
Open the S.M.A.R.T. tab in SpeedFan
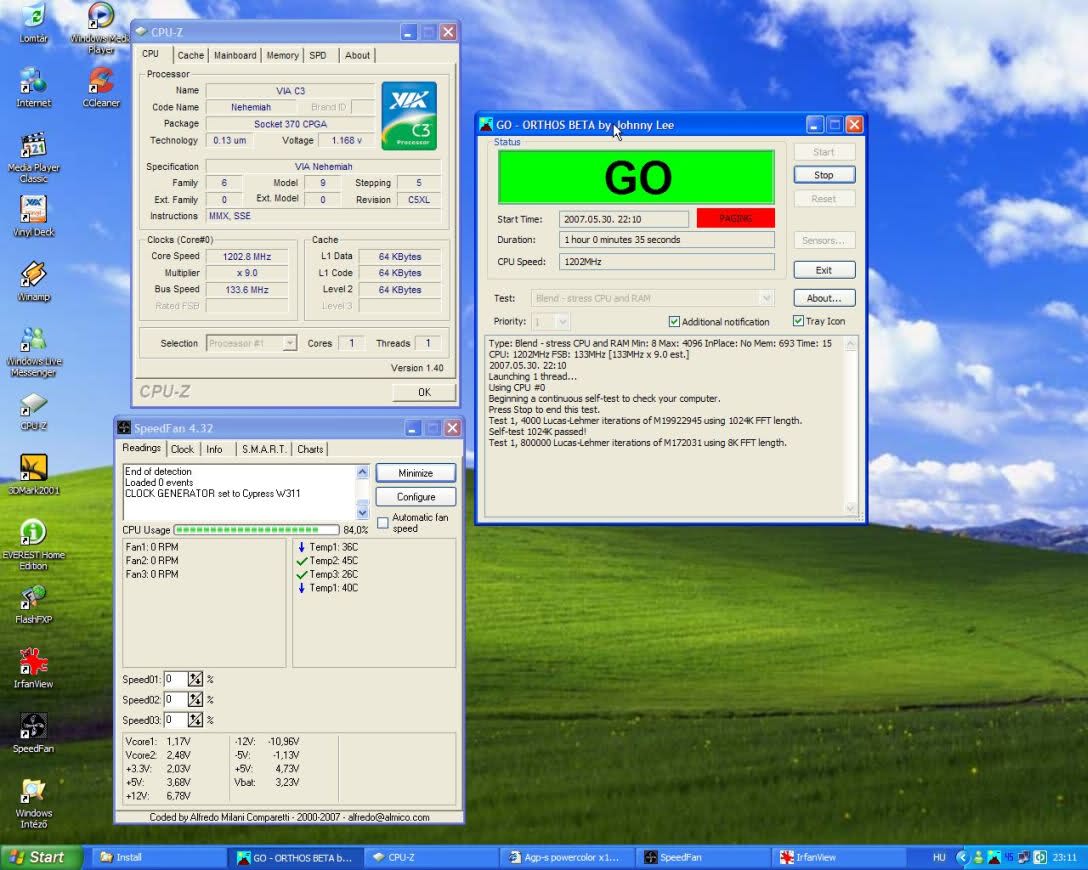[x=263, y=450]
